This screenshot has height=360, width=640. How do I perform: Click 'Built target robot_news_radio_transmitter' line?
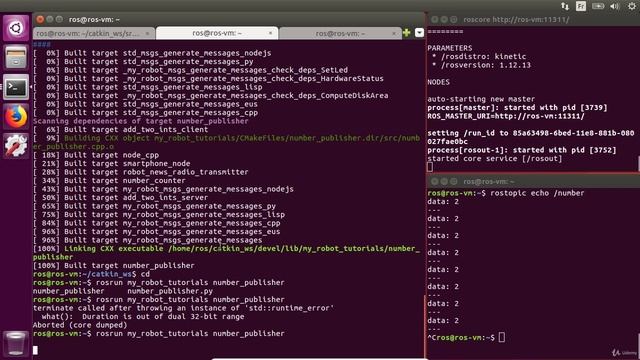156,172
